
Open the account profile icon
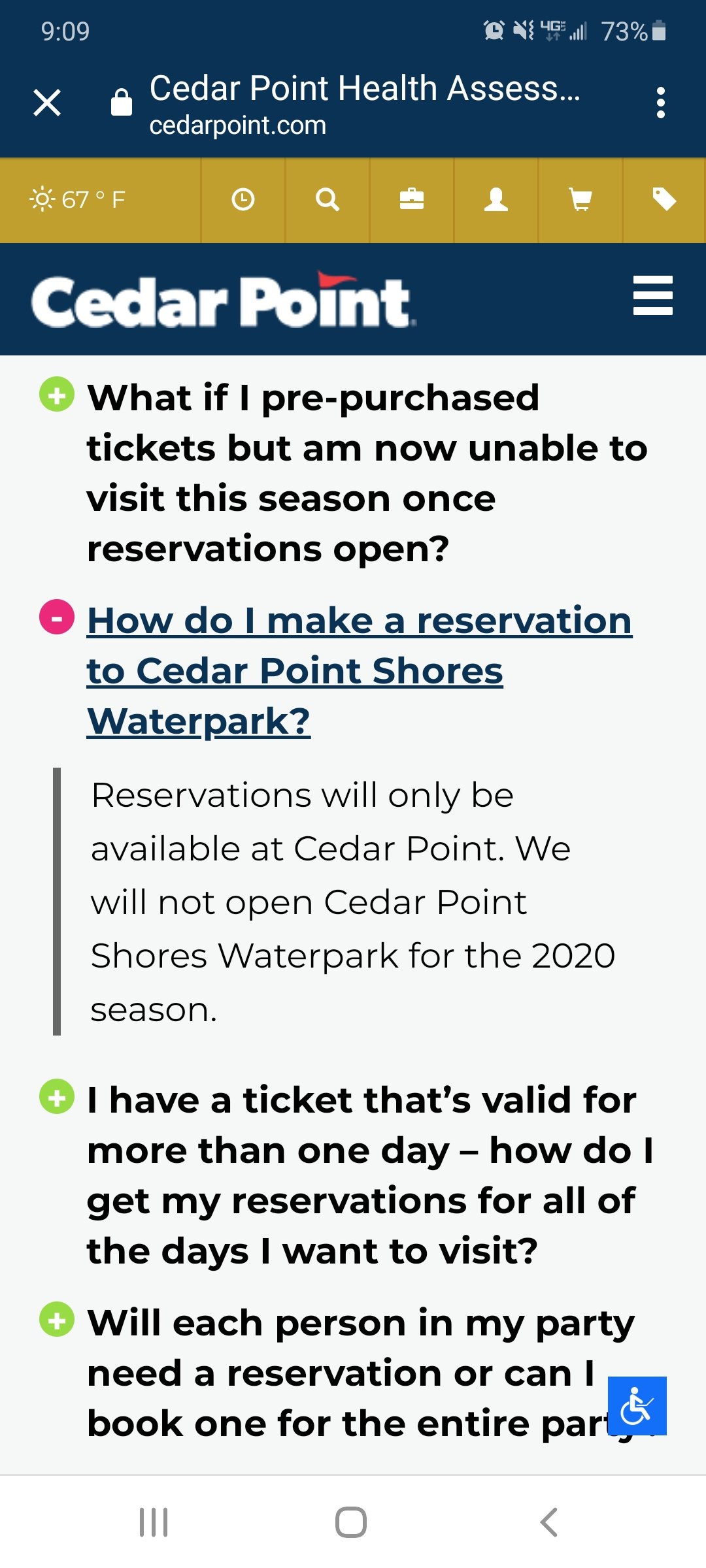tap(496, 199)
